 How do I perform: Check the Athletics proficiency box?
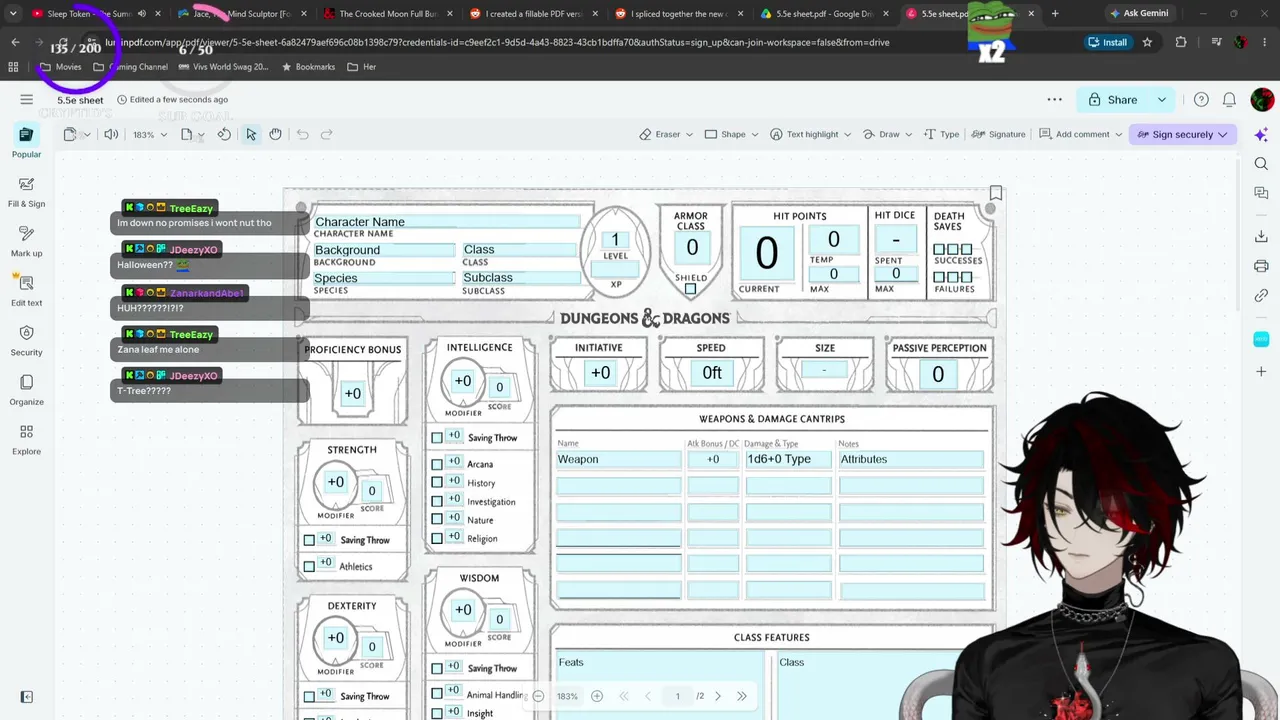(x=309, y=566)
